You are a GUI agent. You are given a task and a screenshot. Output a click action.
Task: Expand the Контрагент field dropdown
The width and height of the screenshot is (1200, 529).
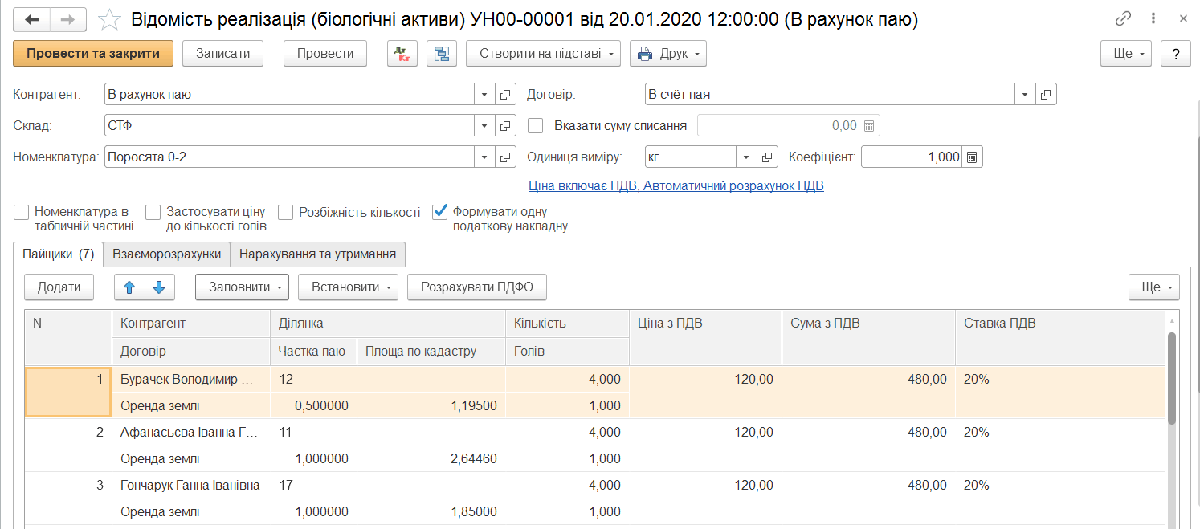[484, 95]
